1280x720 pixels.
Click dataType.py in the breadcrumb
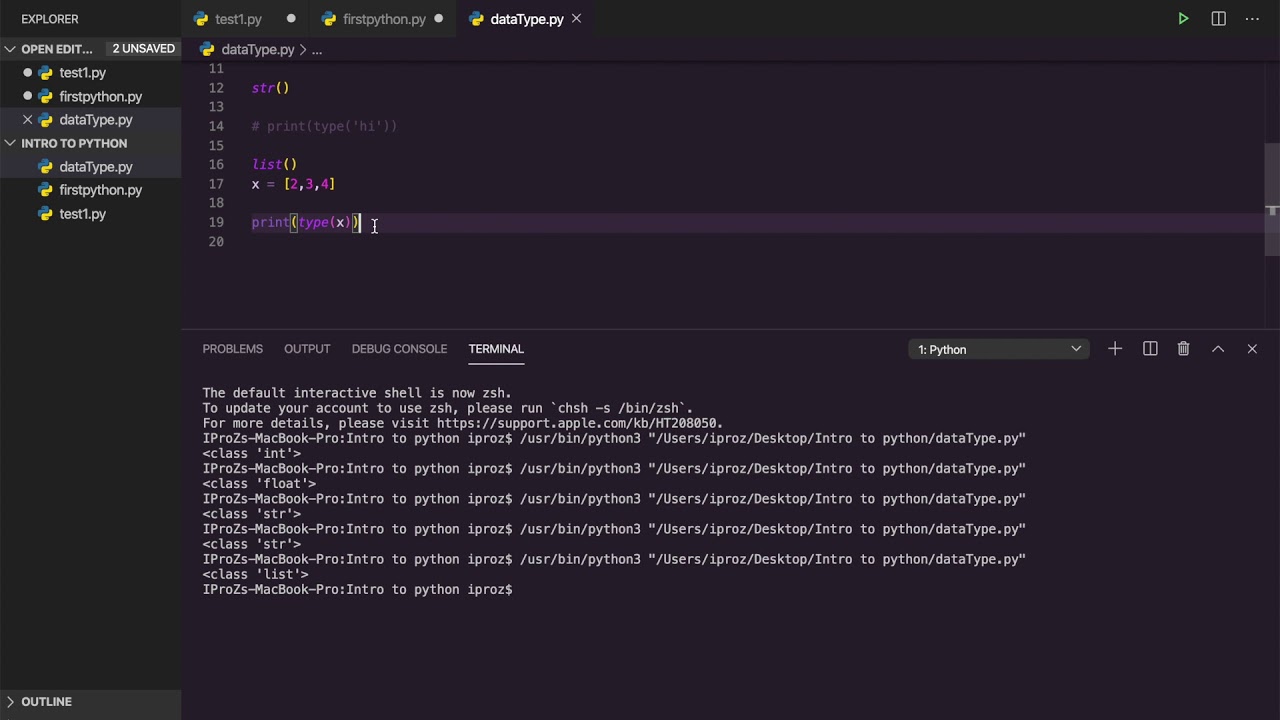[258, 49]
